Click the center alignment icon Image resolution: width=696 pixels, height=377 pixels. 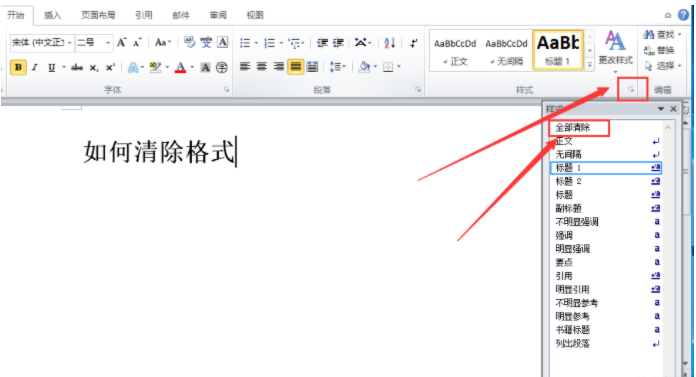click(262, 67)
